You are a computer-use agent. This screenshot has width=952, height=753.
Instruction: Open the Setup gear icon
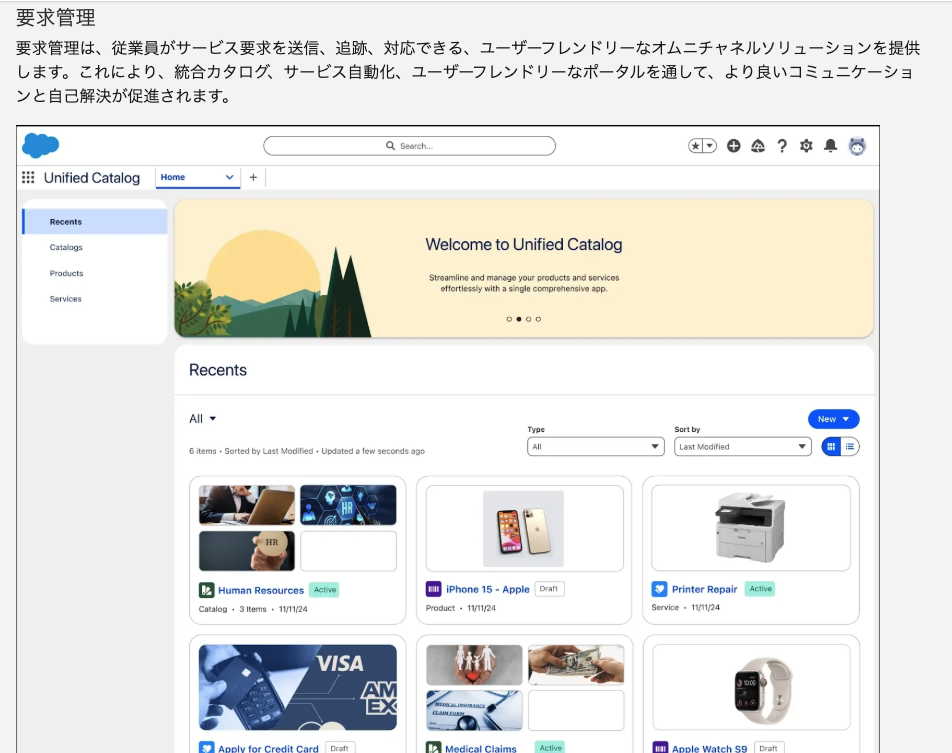(806, 146)
